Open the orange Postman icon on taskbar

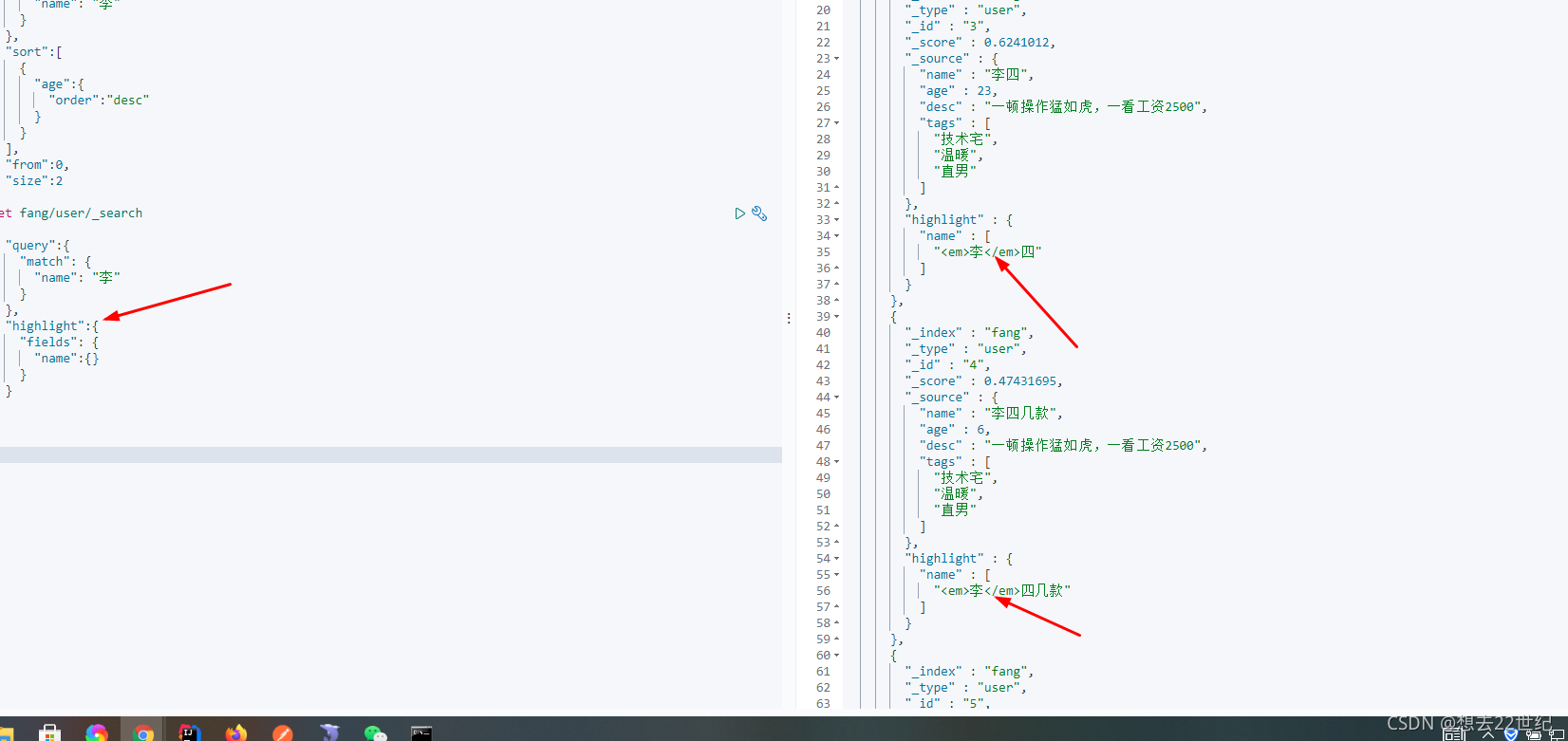click(283, 733)
